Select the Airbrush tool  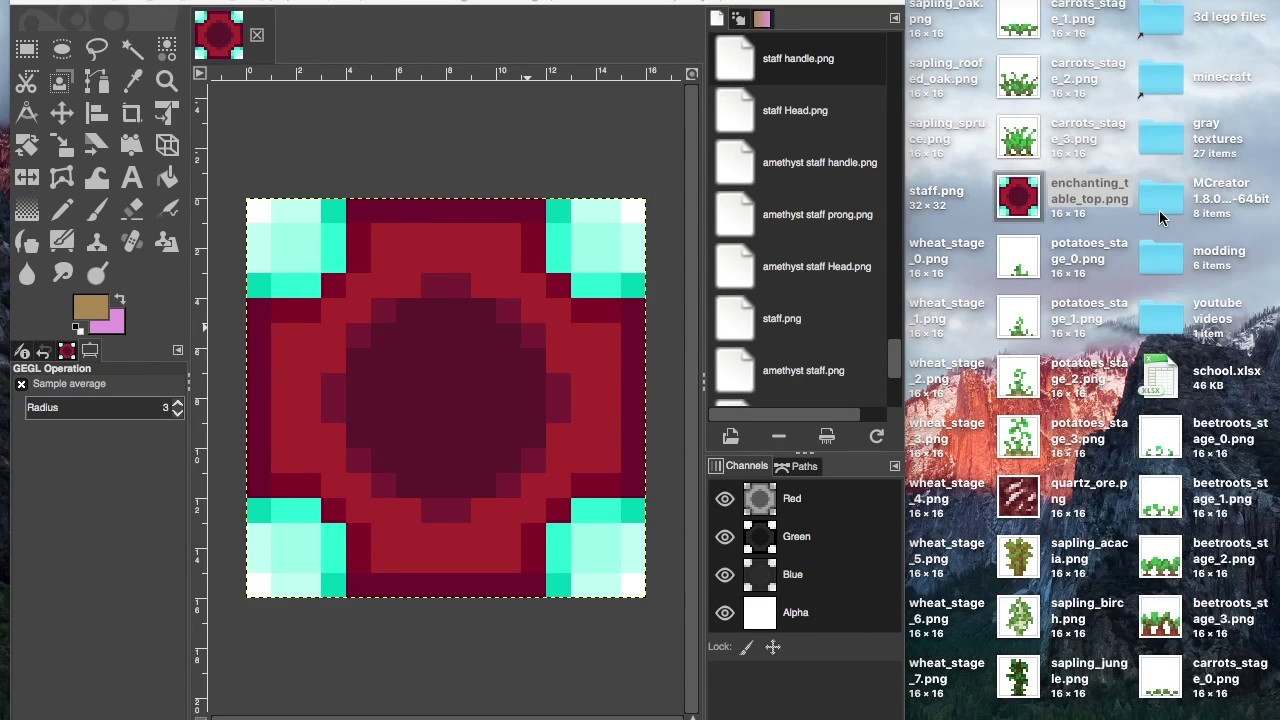(167, 210)
